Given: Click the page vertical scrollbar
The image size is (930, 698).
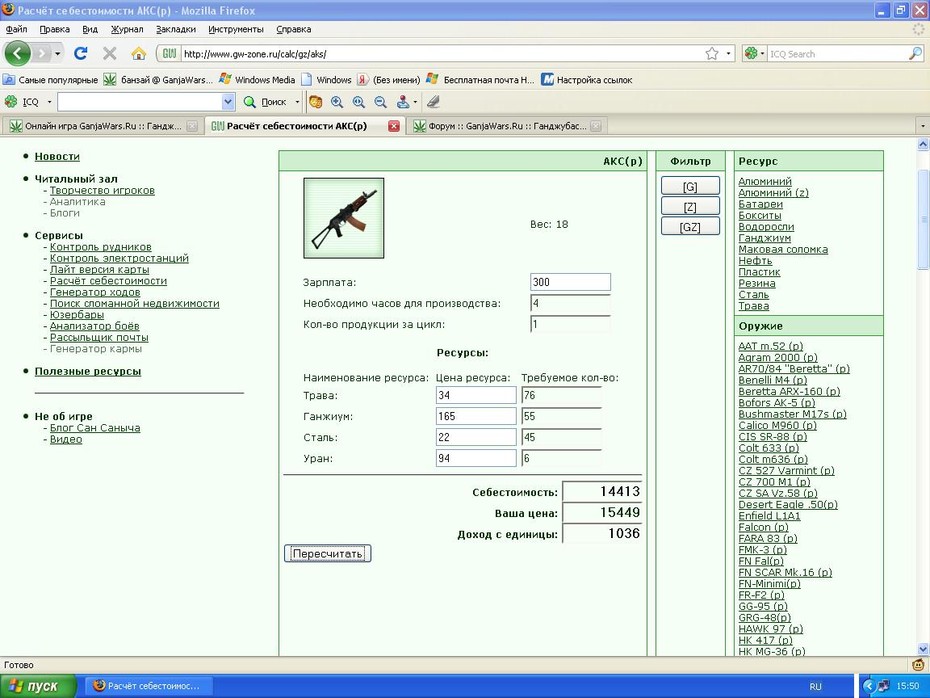Looking at the screenshot, I should coord(923,397).
